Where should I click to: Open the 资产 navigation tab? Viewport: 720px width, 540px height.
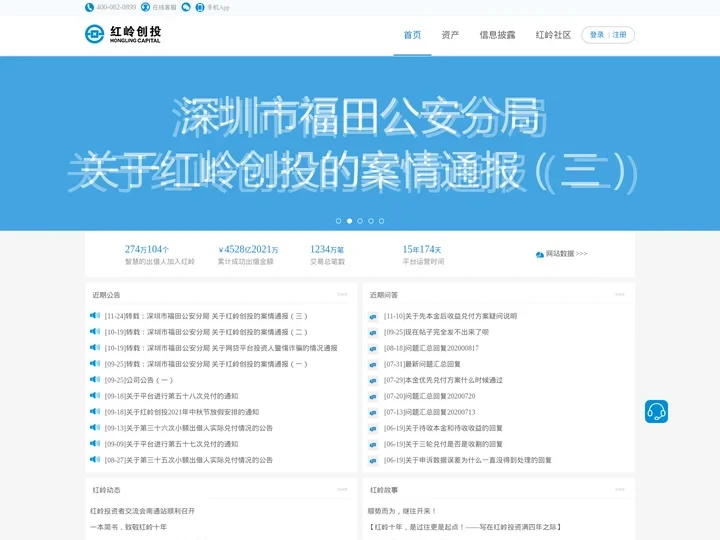(450, 35)
